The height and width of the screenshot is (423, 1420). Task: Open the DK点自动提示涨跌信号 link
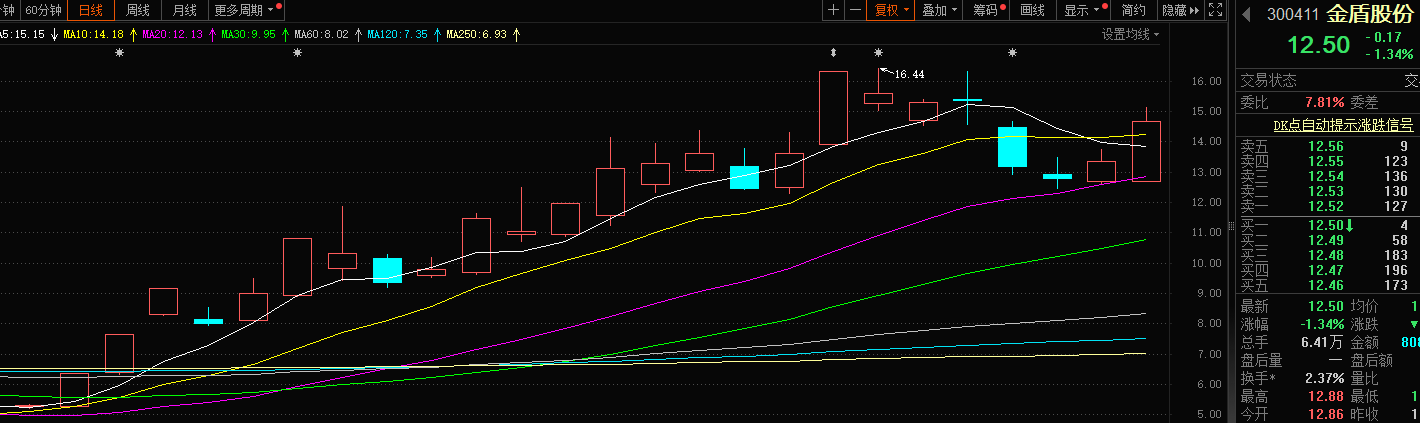(1342, 126)
